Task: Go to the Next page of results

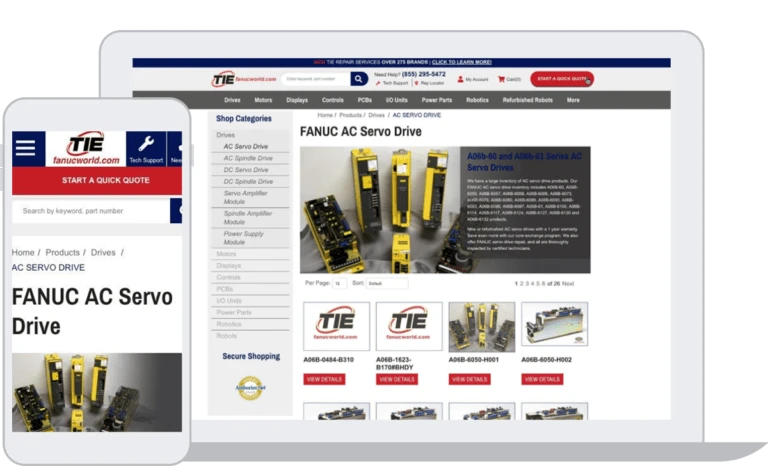Action: [568, 284]
